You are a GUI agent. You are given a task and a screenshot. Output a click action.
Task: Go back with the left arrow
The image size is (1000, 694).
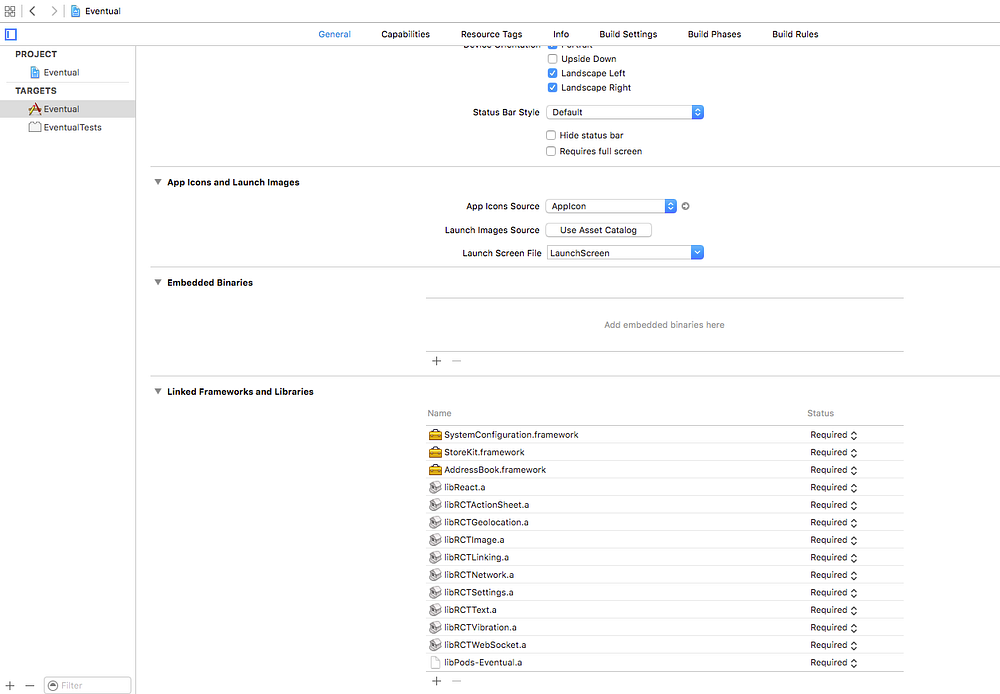[x=33, y=11]
